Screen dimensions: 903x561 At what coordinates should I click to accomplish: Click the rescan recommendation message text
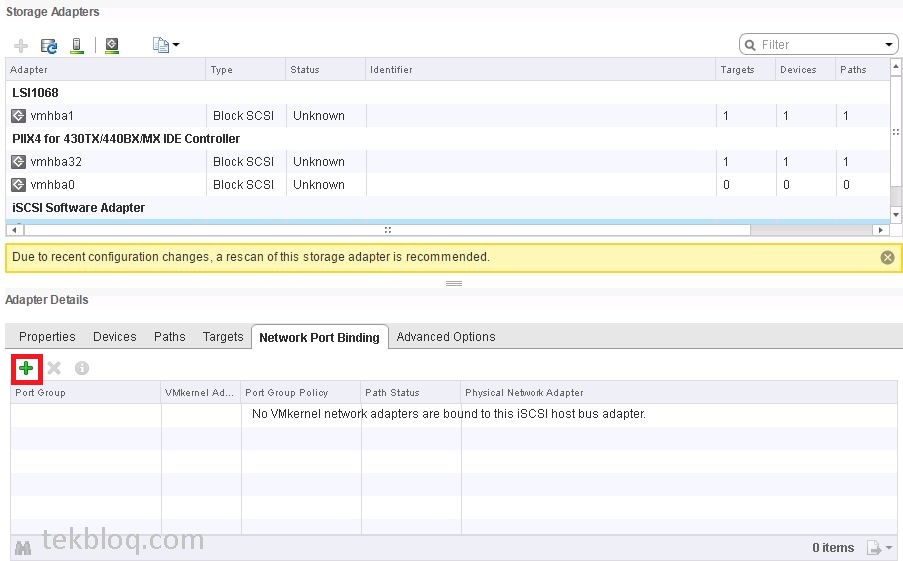pos(251,257)
